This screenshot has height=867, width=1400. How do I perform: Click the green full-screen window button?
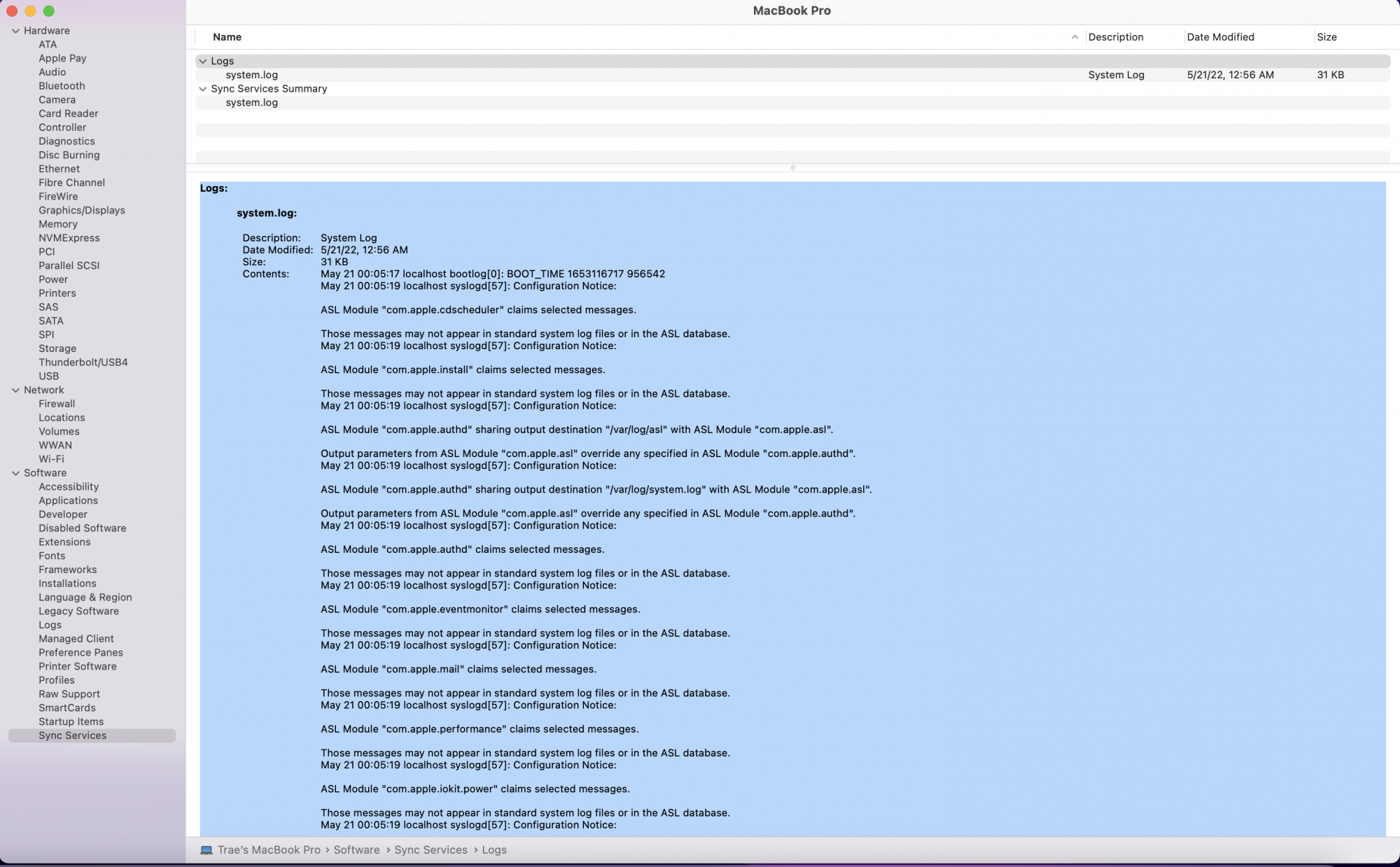click(x=49, y=10)
